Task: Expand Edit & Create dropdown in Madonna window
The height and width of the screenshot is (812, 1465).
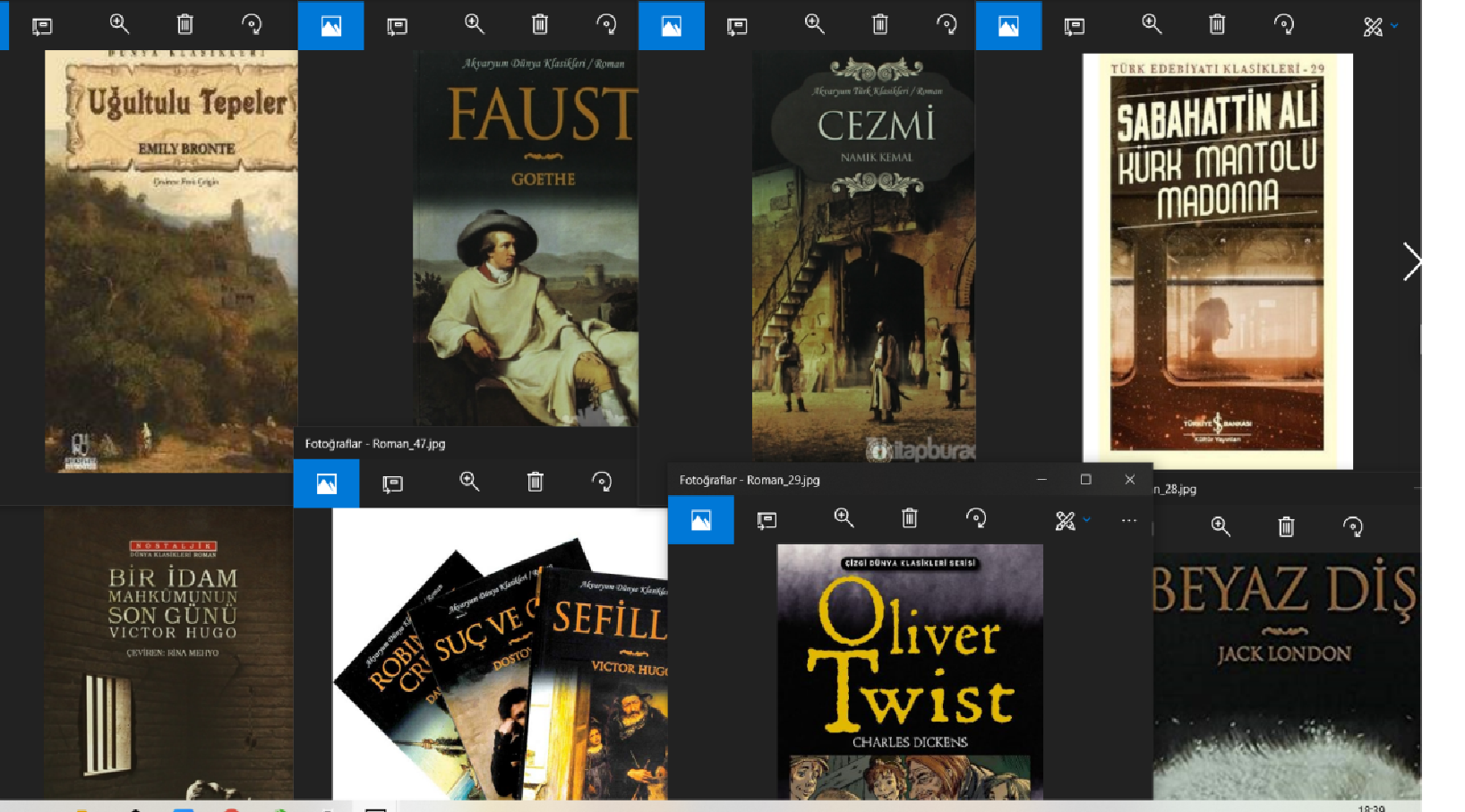Action: click(x=1394, y=26)
